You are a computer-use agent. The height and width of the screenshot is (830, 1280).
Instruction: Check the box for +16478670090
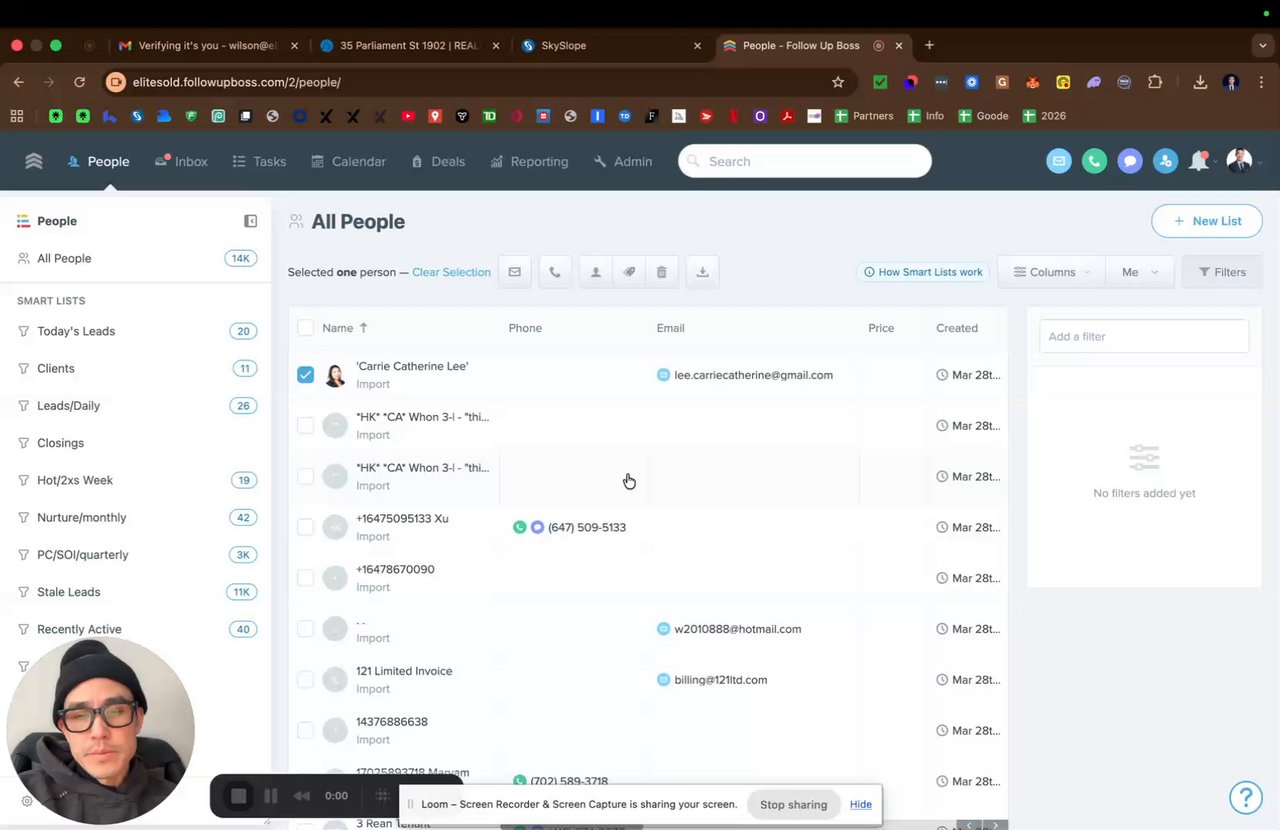305,578
